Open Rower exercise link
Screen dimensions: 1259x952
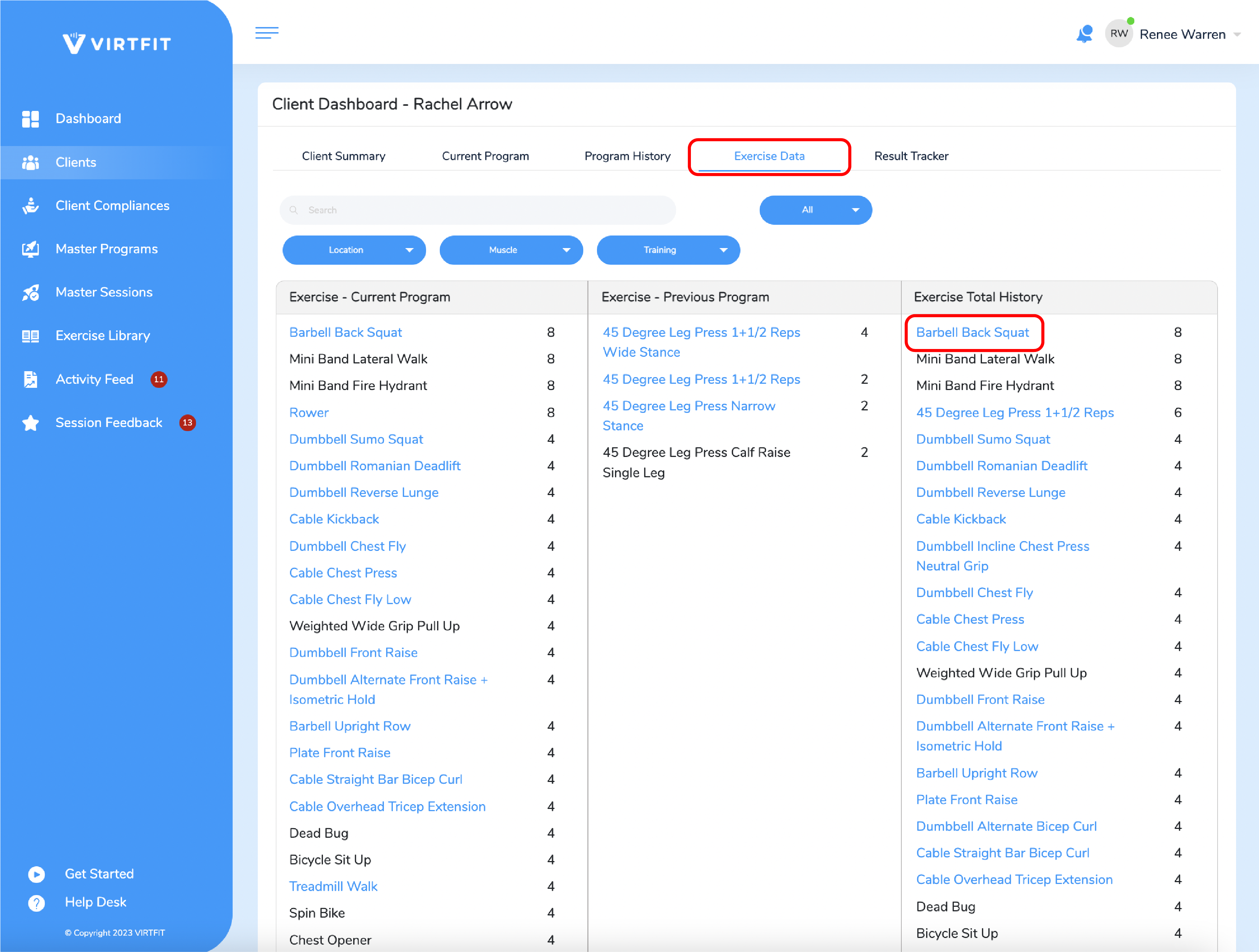tap(309, 413)
